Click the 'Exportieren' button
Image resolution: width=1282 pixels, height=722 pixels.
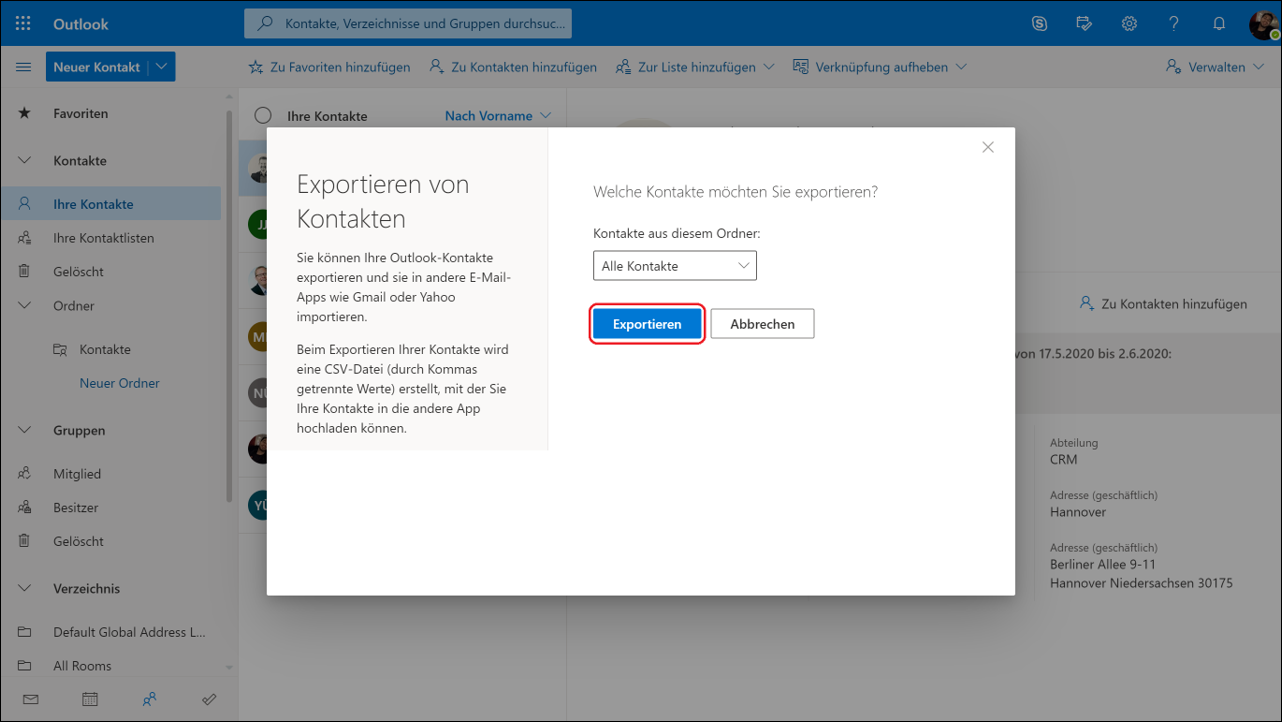coord(647,324)
